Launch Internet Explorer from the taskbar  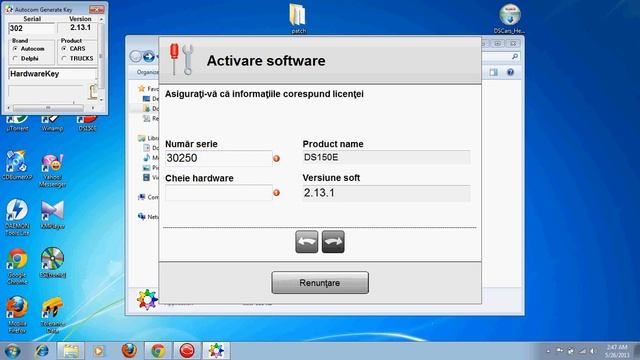[x=42, y=351]
